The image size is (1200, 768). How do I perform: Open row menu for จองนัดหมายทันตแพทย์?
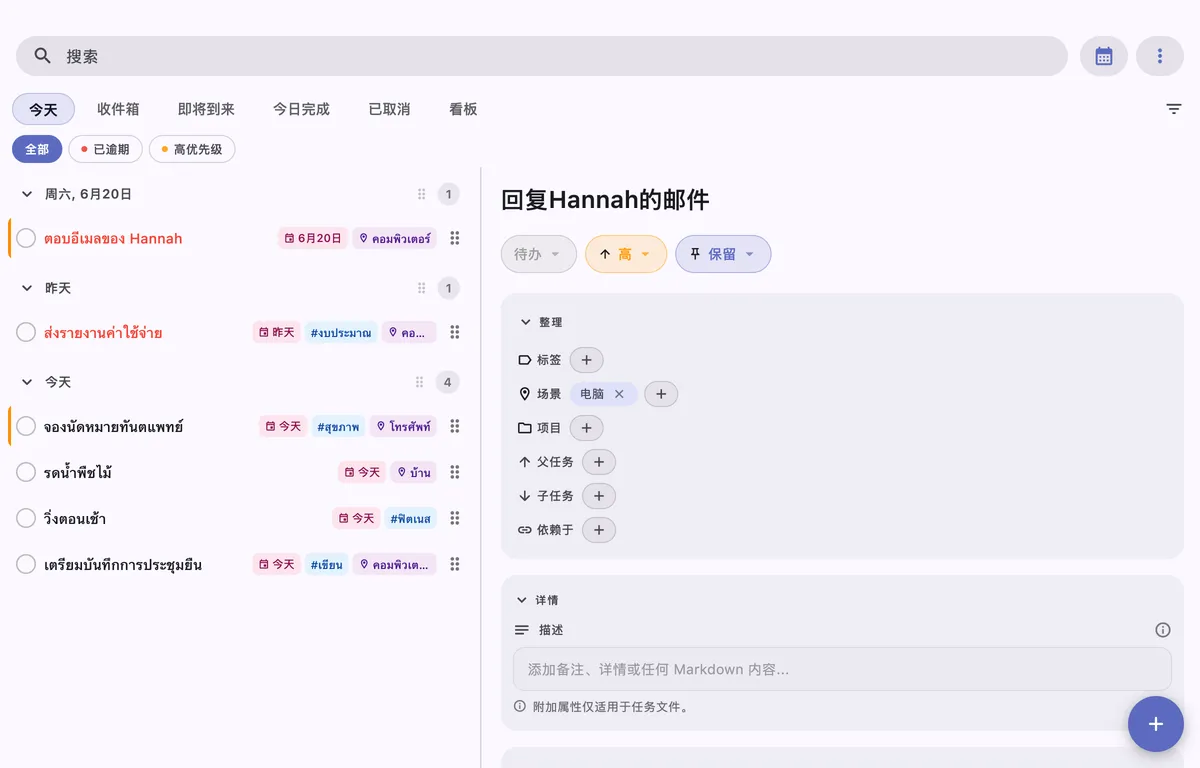coord(455,426)
